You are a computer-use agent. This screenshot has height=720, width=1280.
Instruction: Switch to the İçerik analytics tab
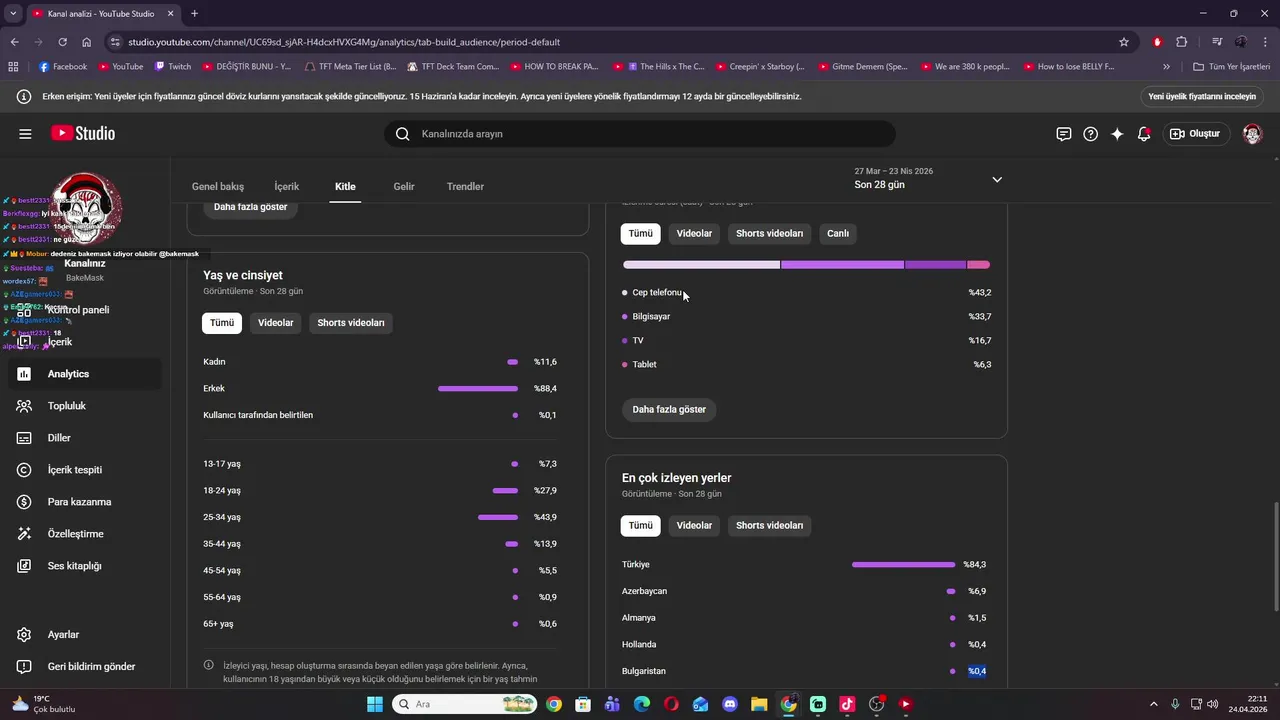tap(287, 186)
